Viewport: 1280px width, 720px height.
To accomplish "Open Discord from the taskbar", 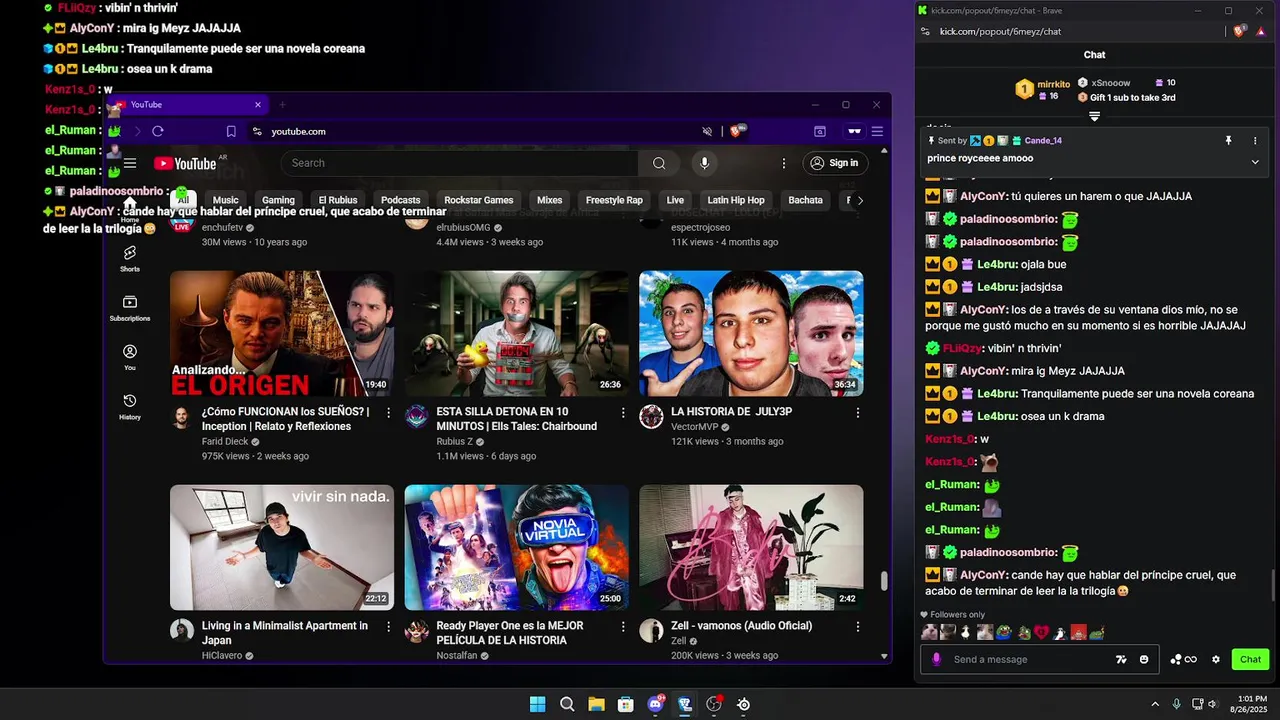I will point(656,704).
